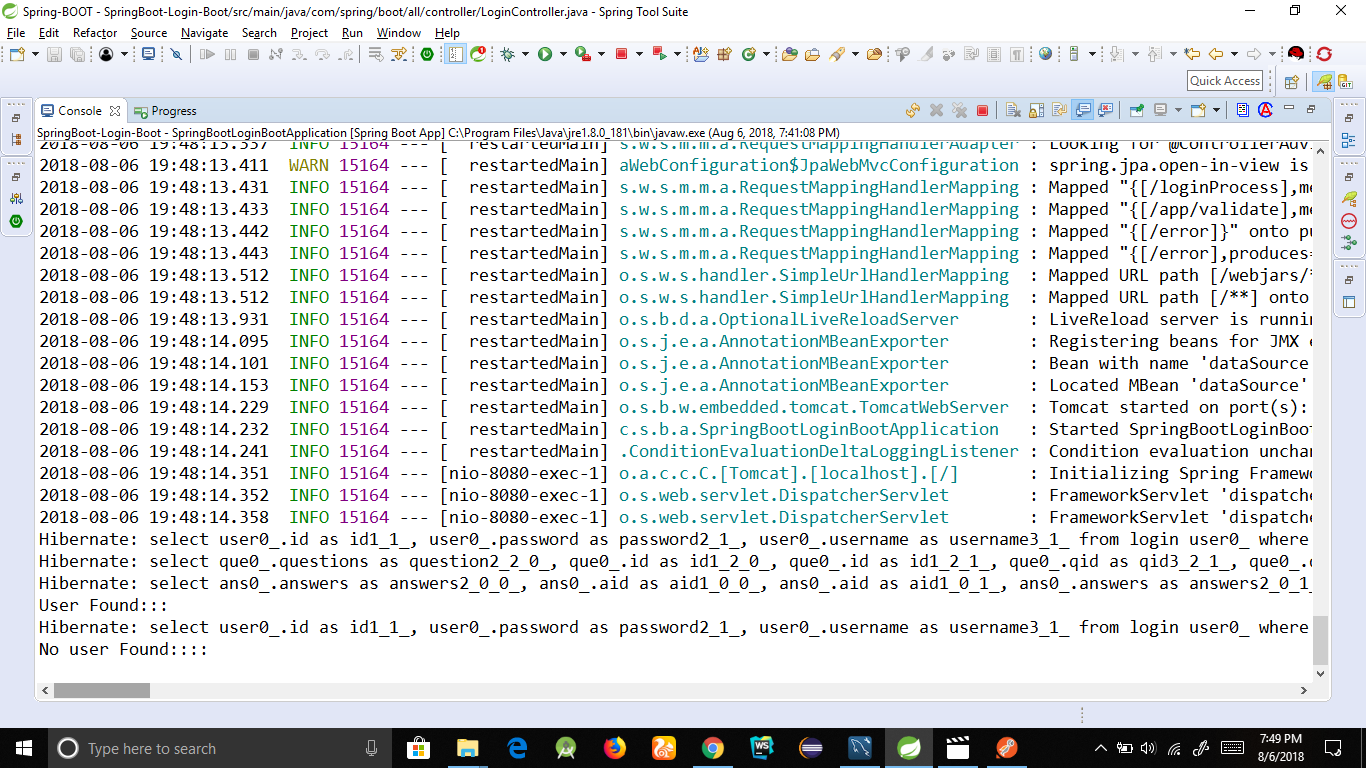Expand the New wizard dropdown arrow
The image size is (1366, 768).
click(35, 54)
